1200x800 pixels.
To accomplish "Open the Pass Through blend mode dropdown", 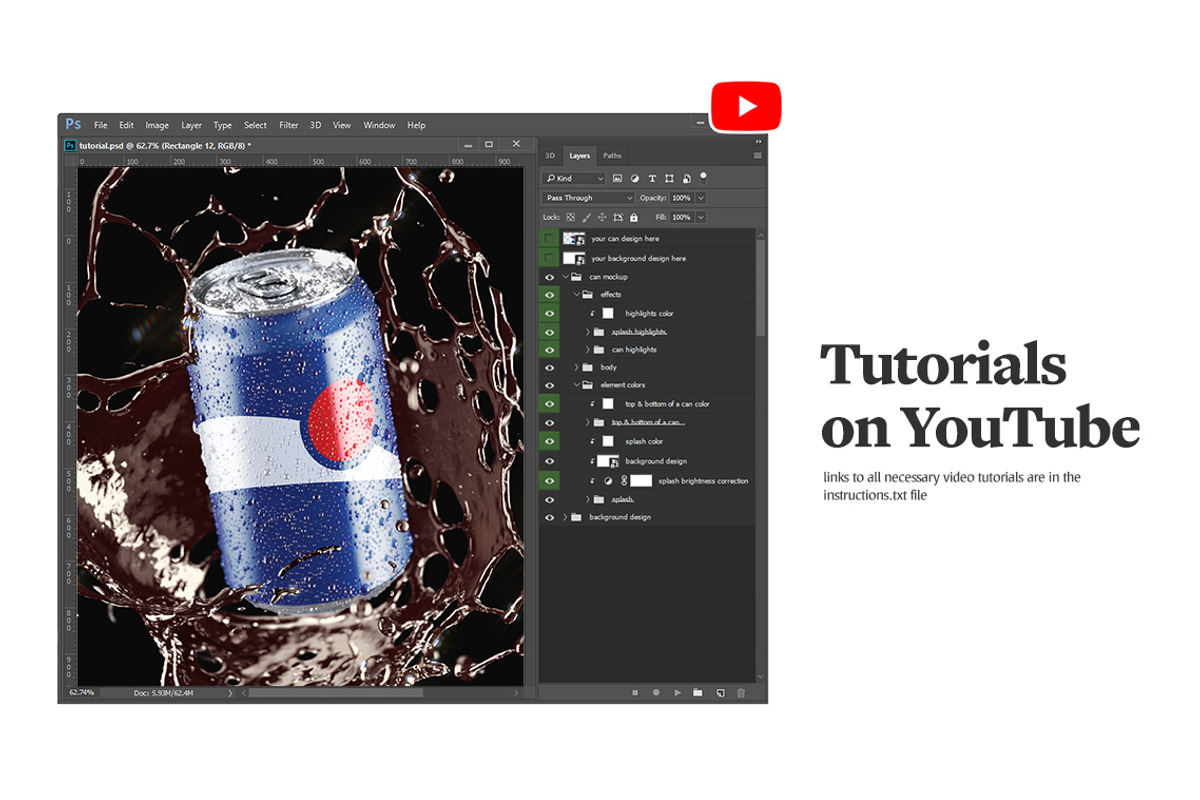I will pyautogui.click(x=589, y=198).
